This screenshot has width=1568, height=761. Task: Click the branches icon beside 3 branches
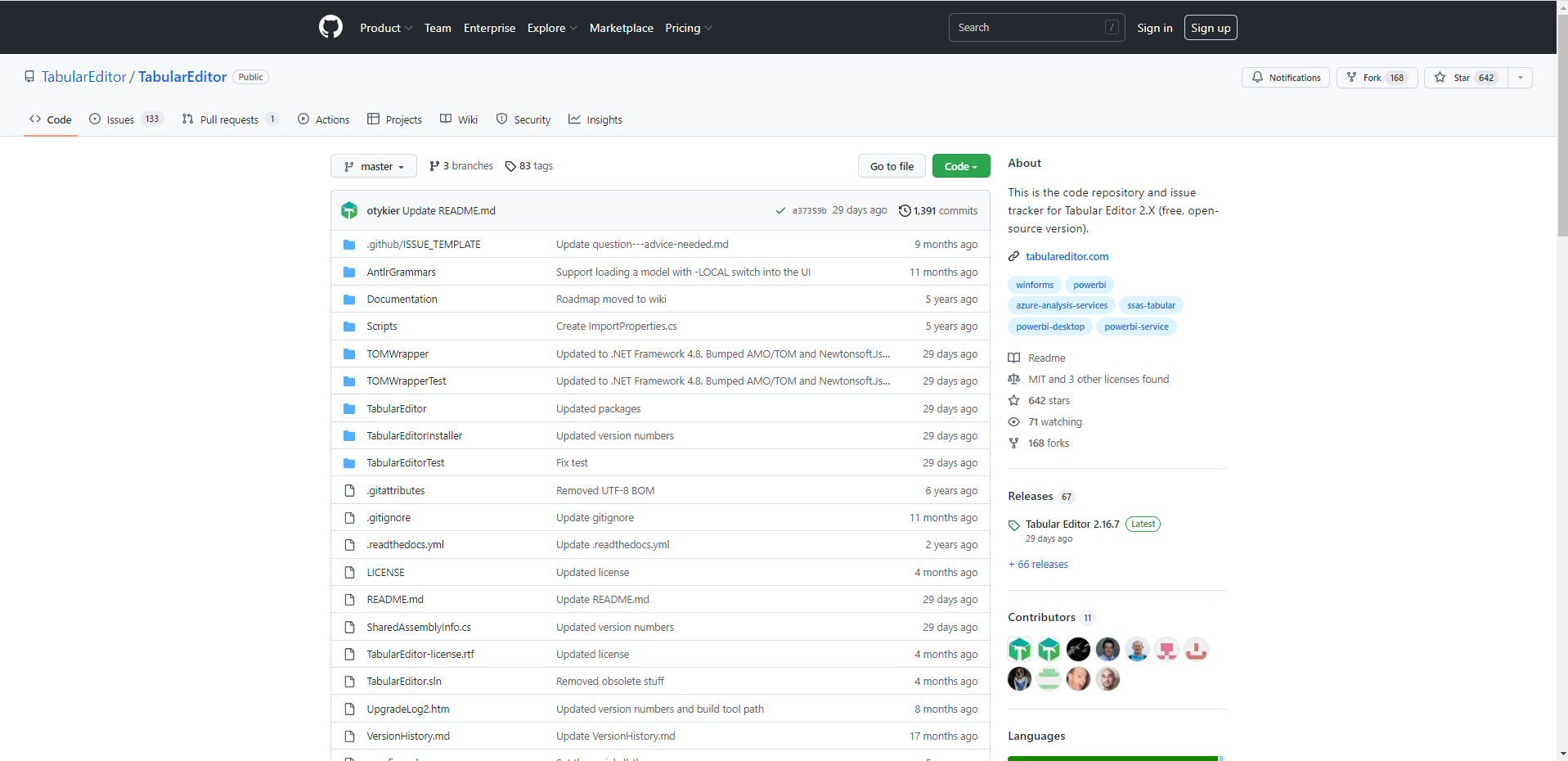click(x=434, y=166)
